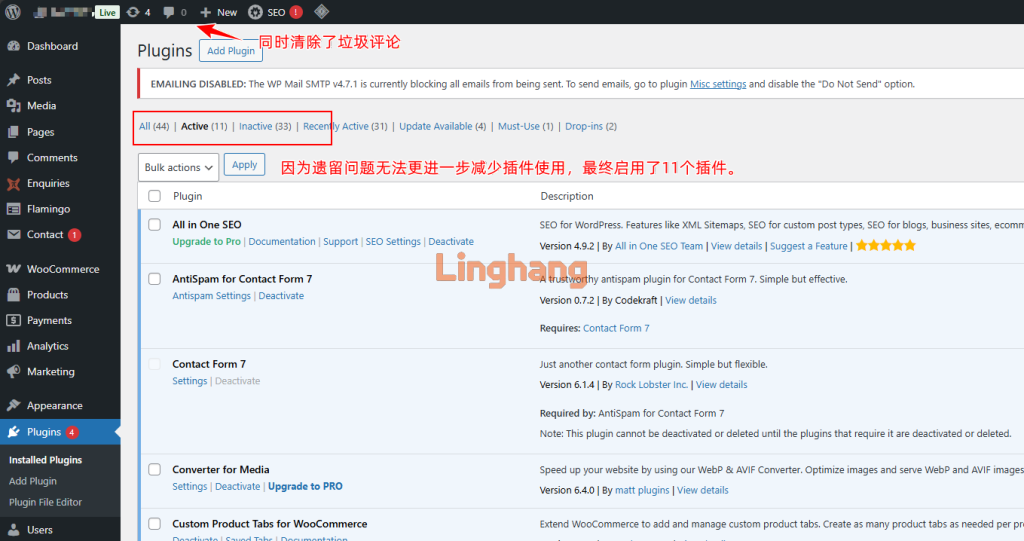Tick the select-all checkbox beside Plugin header
The width and height of the screenshot is (1024, 541).
coord(154,196)
